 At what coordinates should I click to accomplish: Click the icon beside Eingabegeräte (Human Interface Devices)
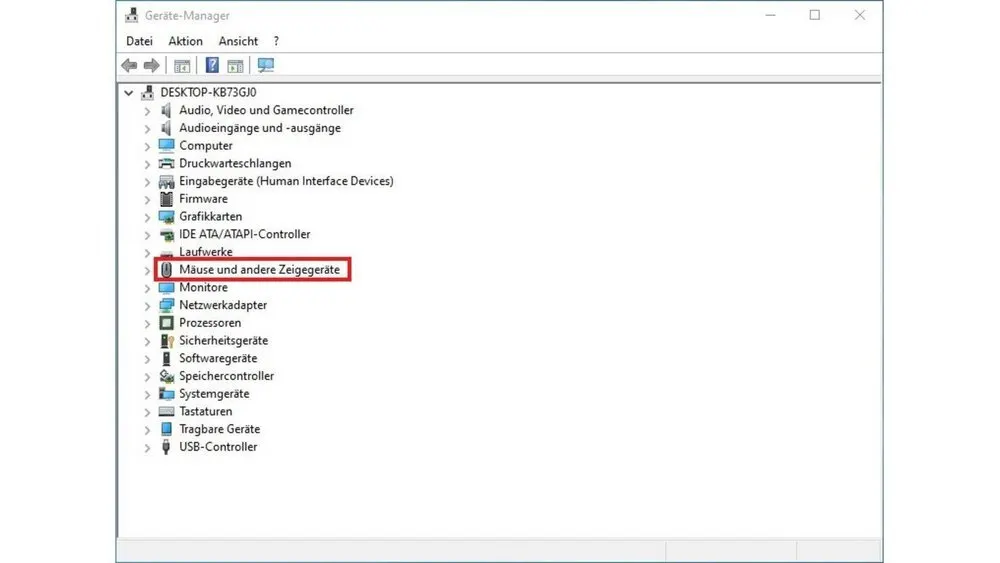pos(166,182)
